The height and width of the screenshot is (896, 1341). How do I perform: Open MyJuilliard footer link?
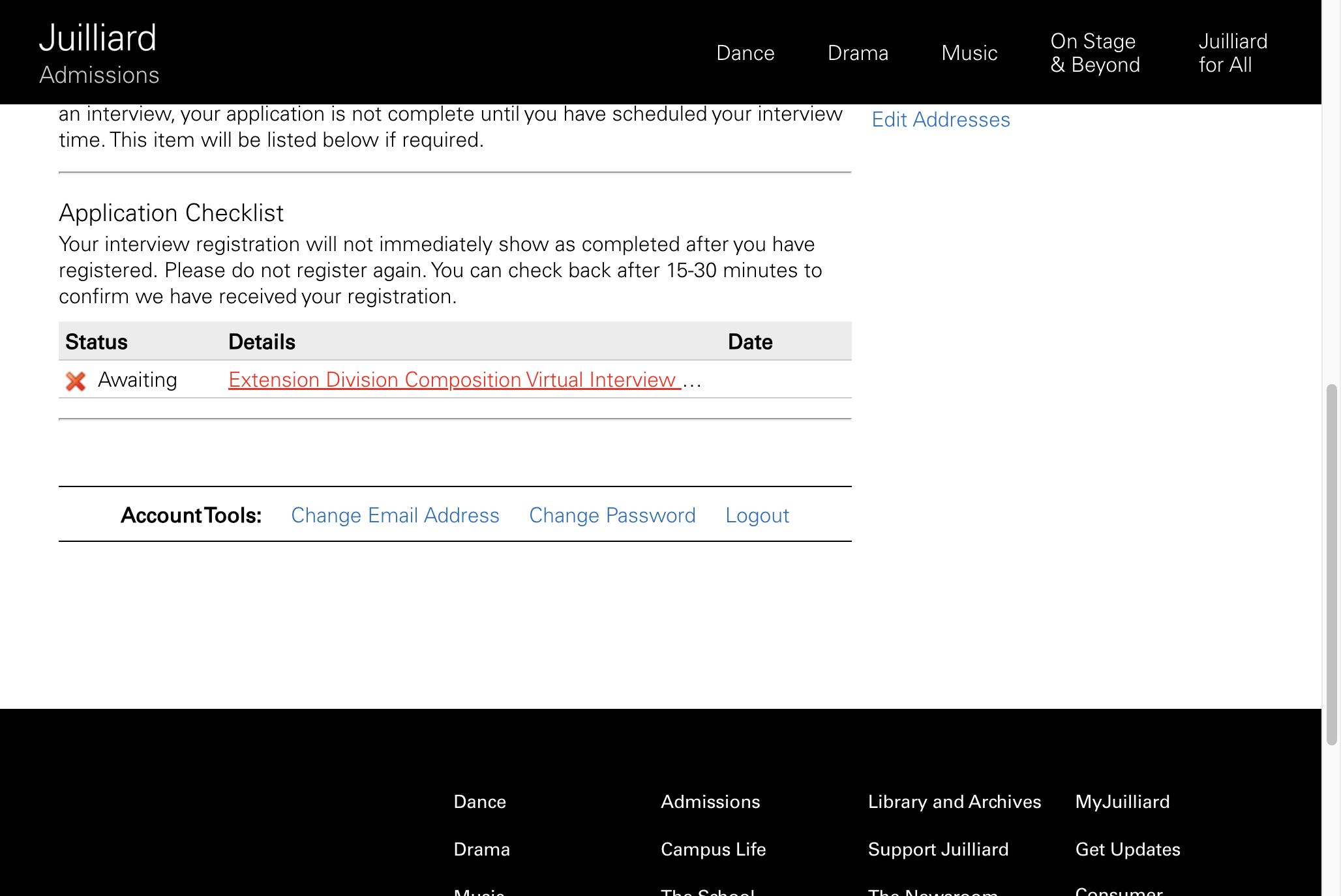(x=1122, y=801)
